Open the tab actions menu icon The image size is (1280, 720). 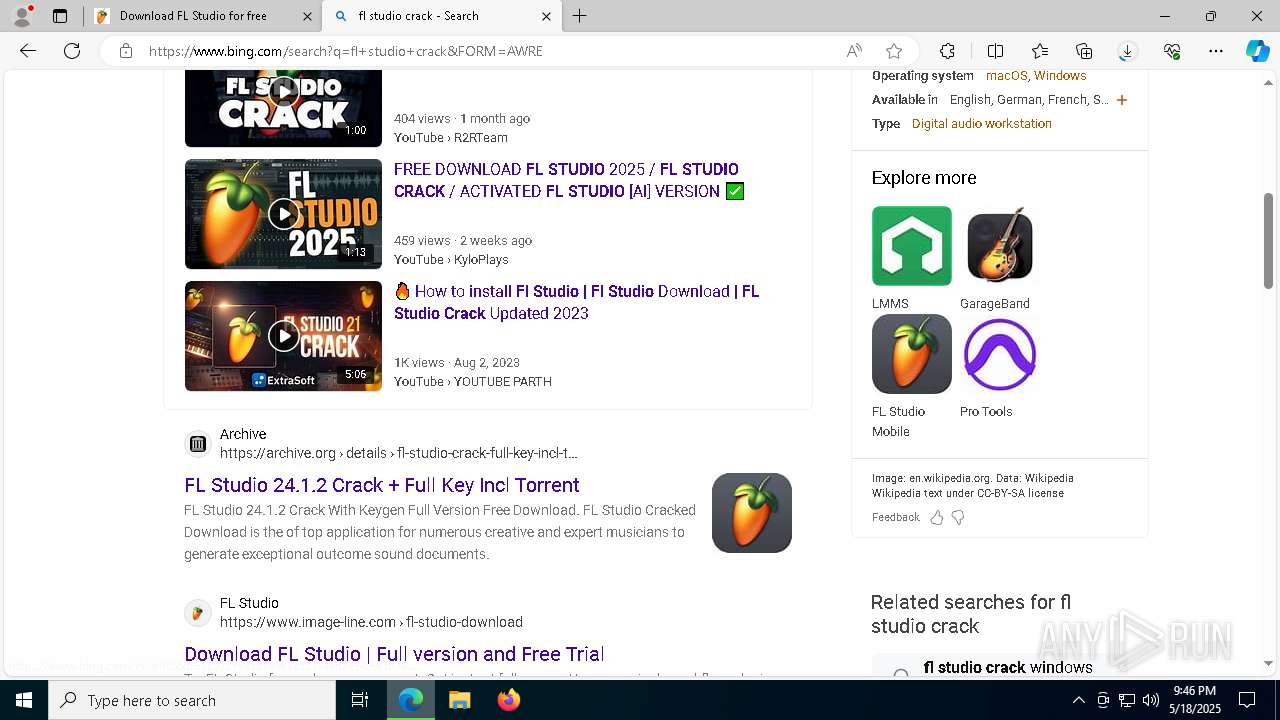(60, 16)
